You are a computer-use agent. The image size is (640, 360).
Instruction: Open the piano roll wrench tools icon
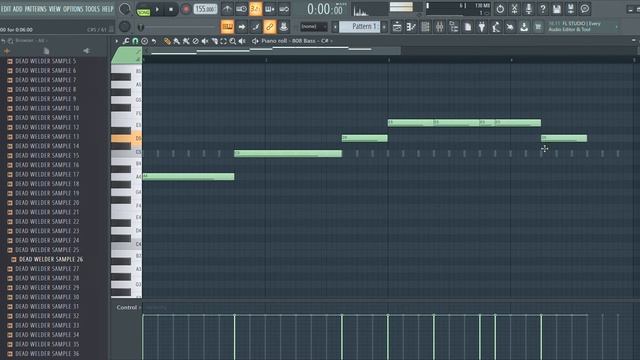click(x=126, y=41)
